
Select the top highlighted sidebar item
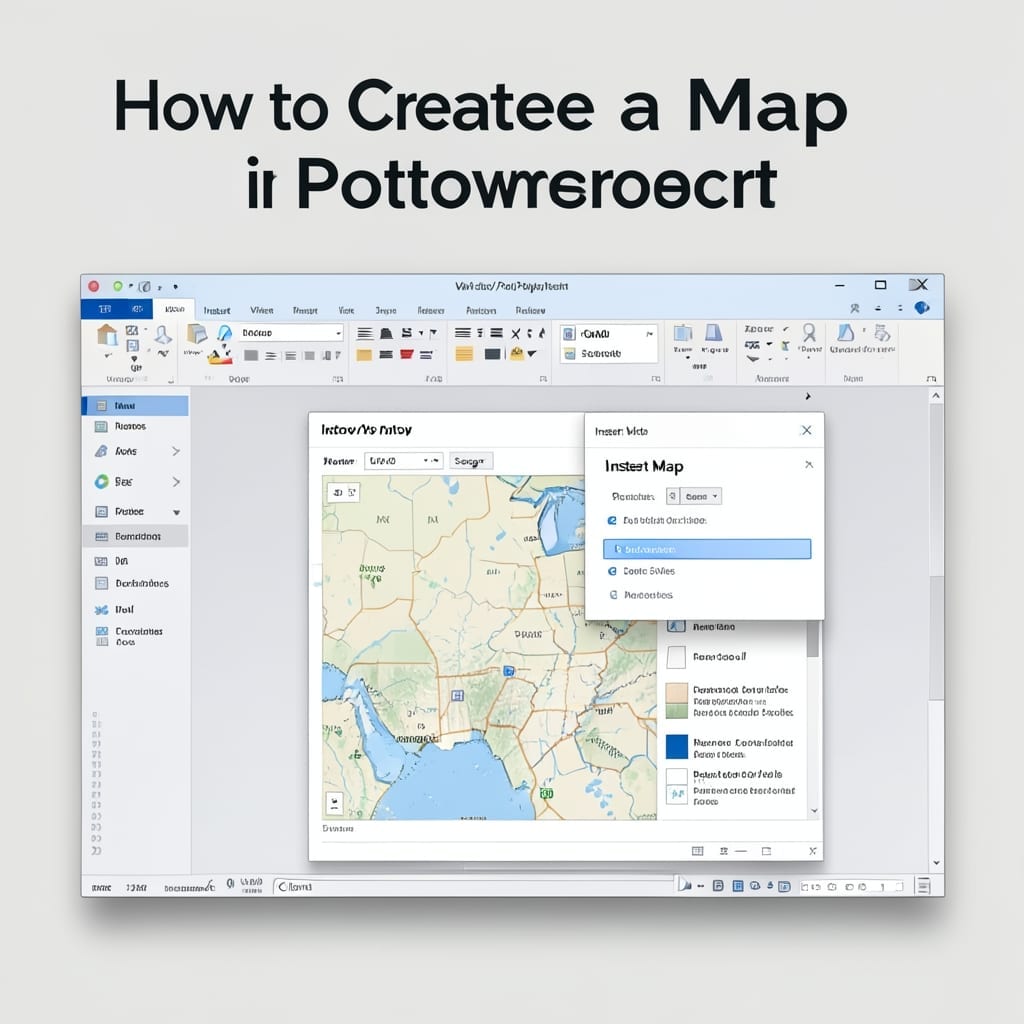point(135,406)
